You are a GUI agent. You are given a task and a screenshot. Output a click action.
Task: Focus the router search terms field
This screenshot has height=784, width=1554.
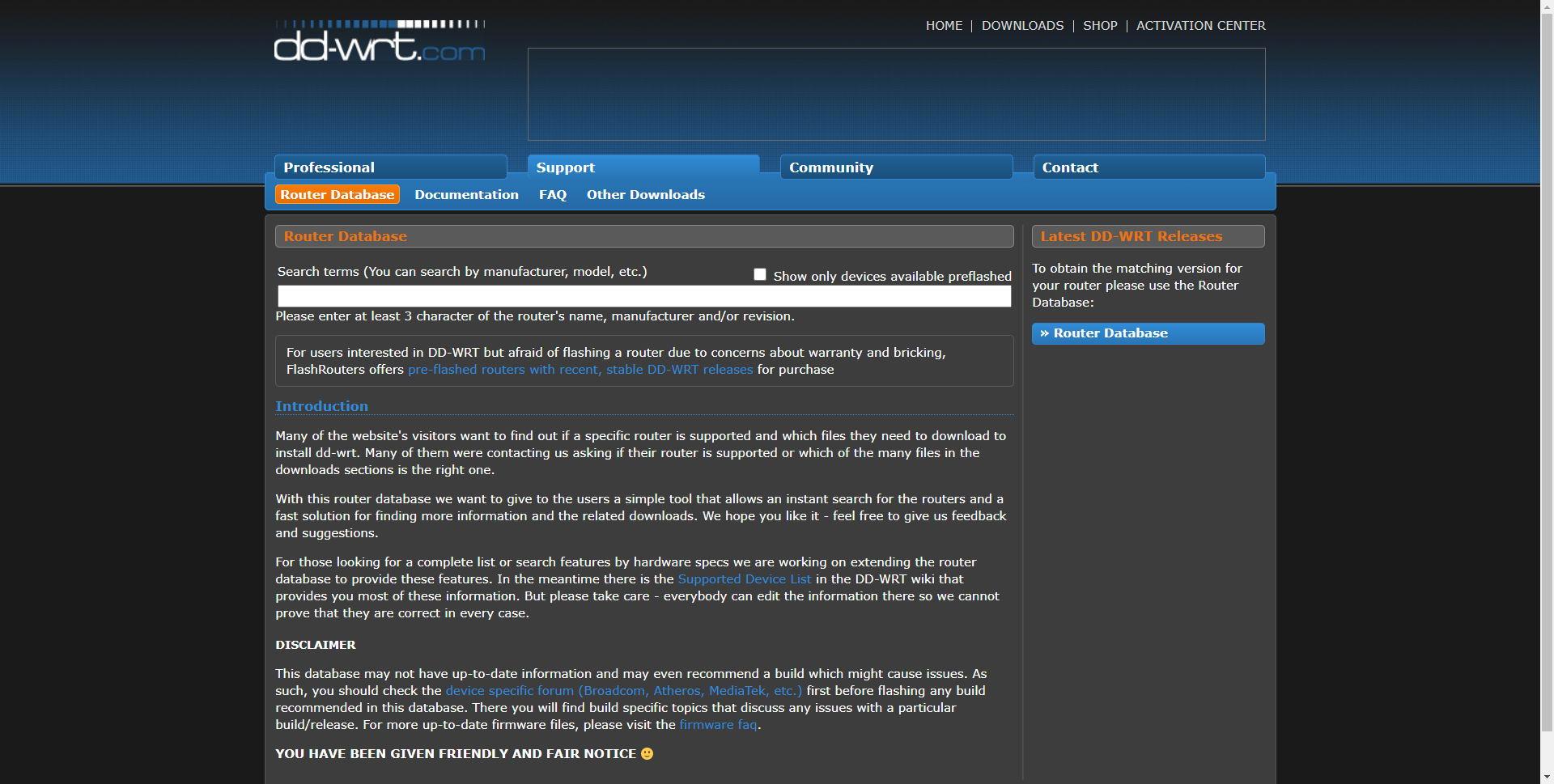click(644, 296)
